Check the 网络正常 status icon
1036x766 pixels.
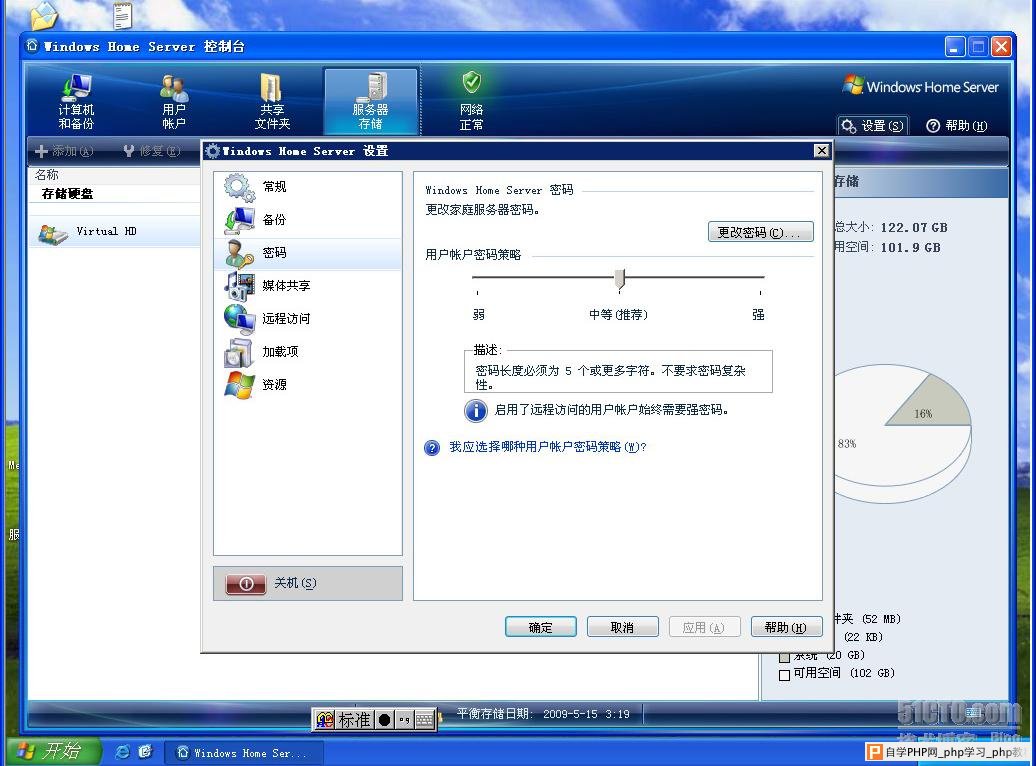(471, 83)
